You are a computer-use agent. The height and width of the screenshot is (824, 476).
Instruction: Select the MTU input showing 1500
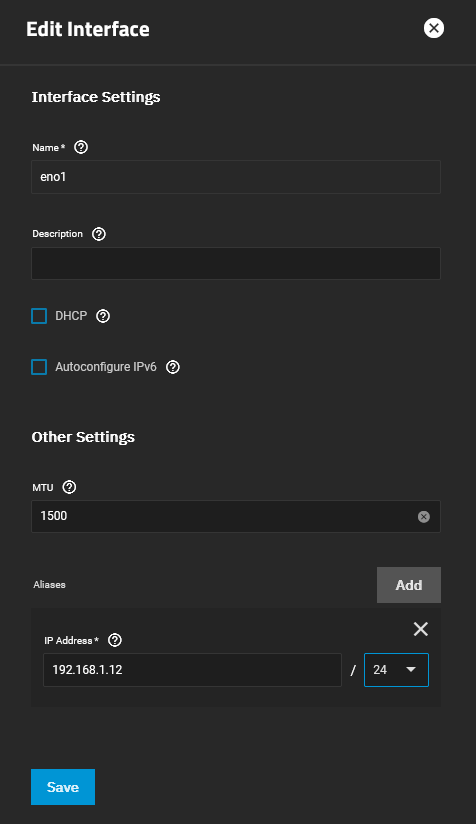[236, 516]
